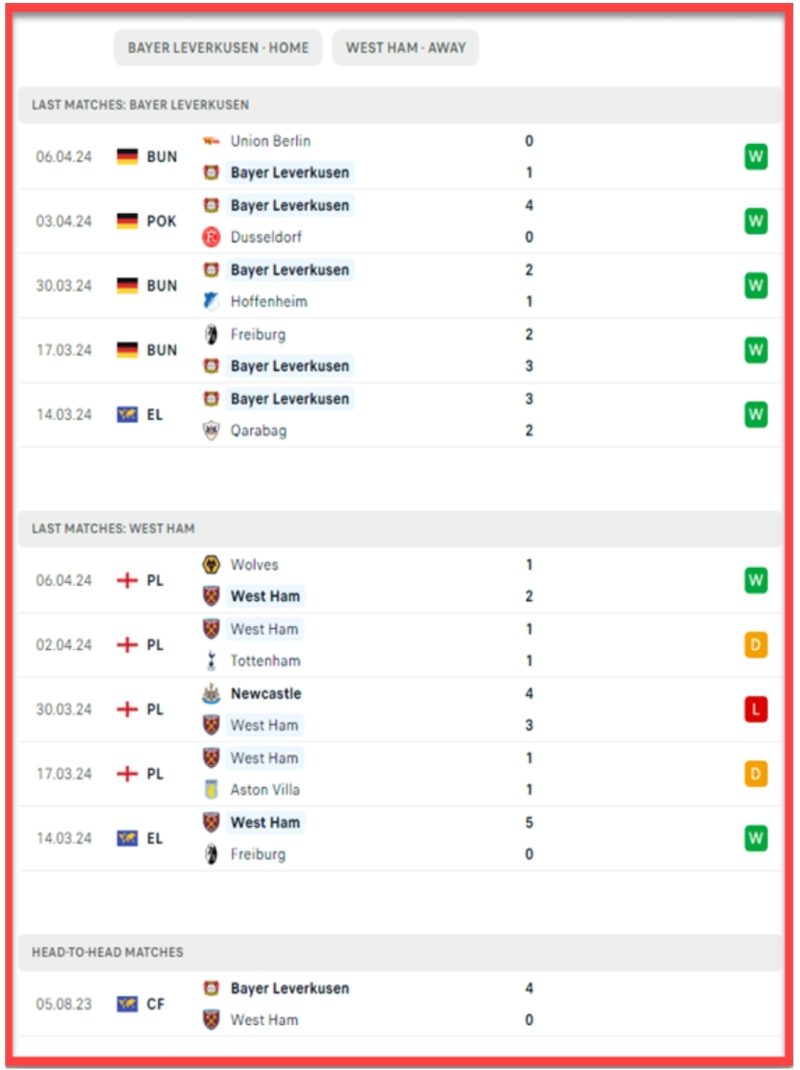Open the 05.08.23 head-to-head match row
This screenshot has width=800, height=1070.
click(x=400, y=1004)
